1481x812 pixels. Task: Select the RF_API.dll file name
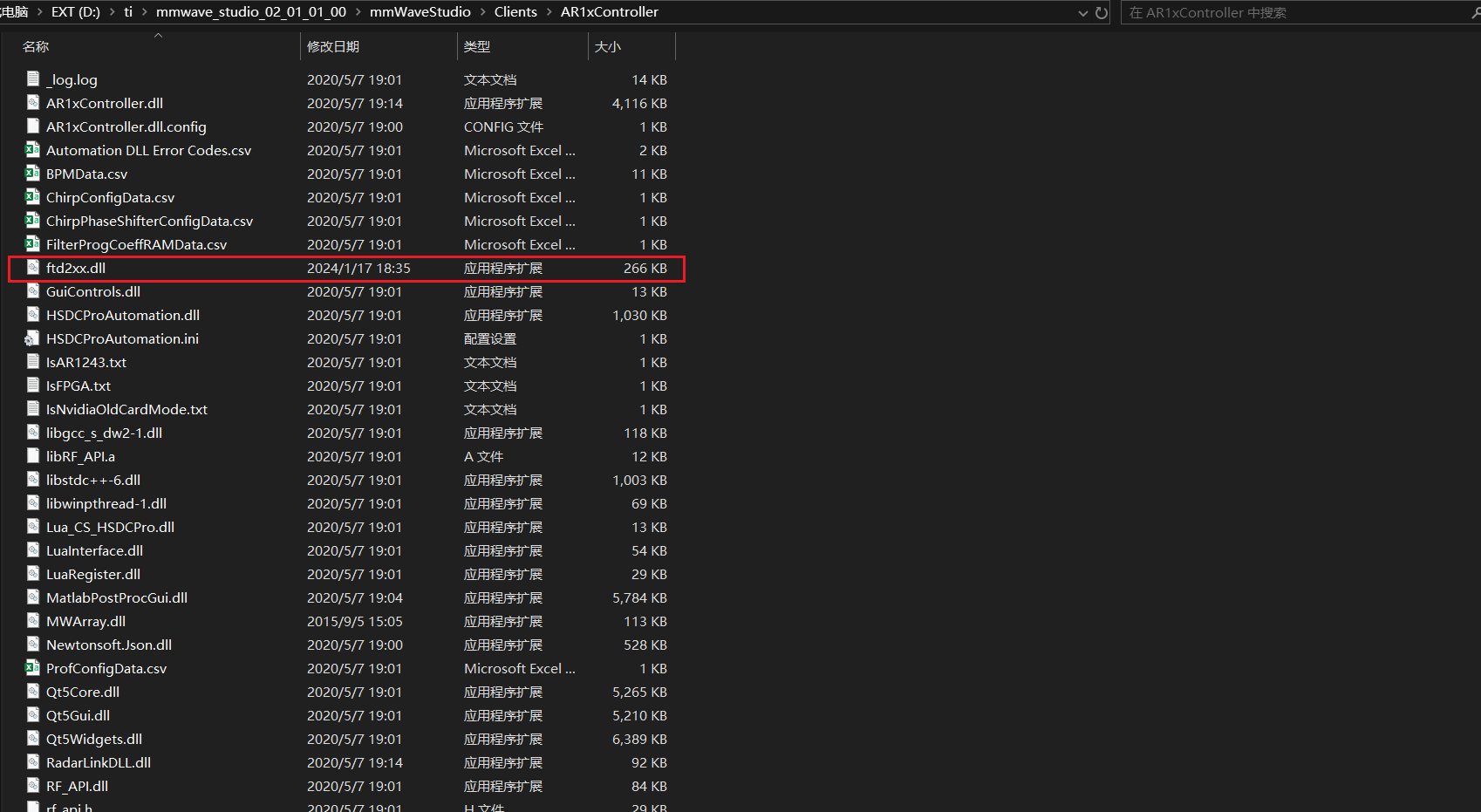point(77,786)
